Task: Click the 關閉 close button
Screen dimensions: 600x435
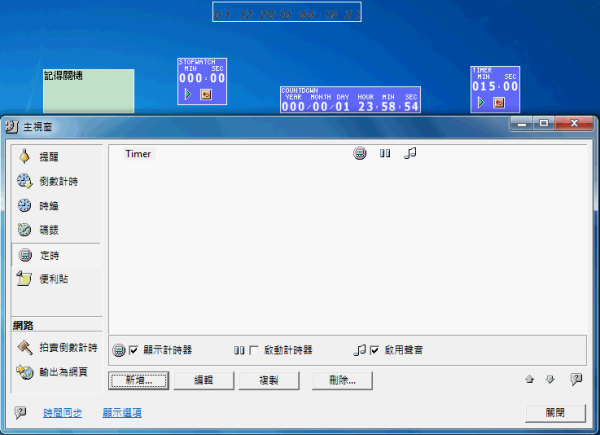Action: pyautogui.click(x=555, y=413)
